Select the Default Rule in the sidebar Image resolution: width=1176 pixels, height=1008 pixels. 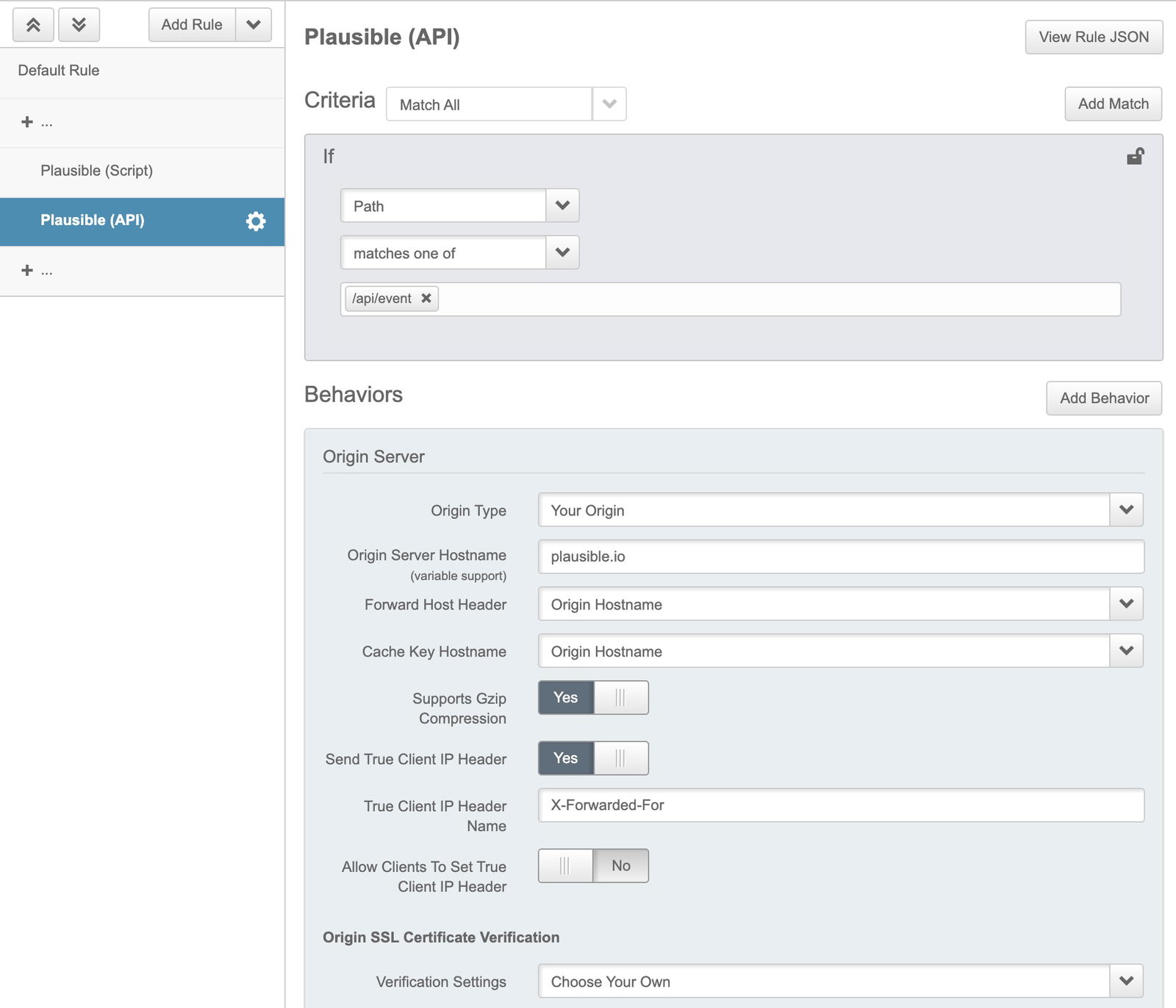click(59, 71)
